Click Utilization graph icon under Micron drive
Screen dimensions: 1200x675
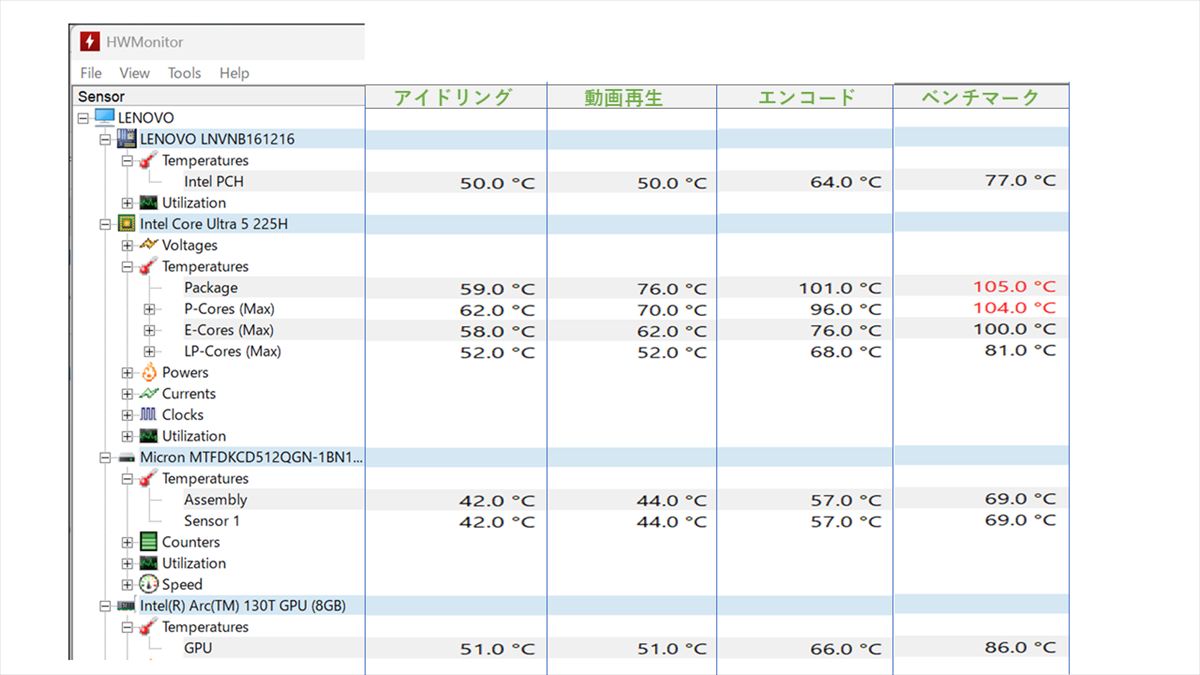148,563
